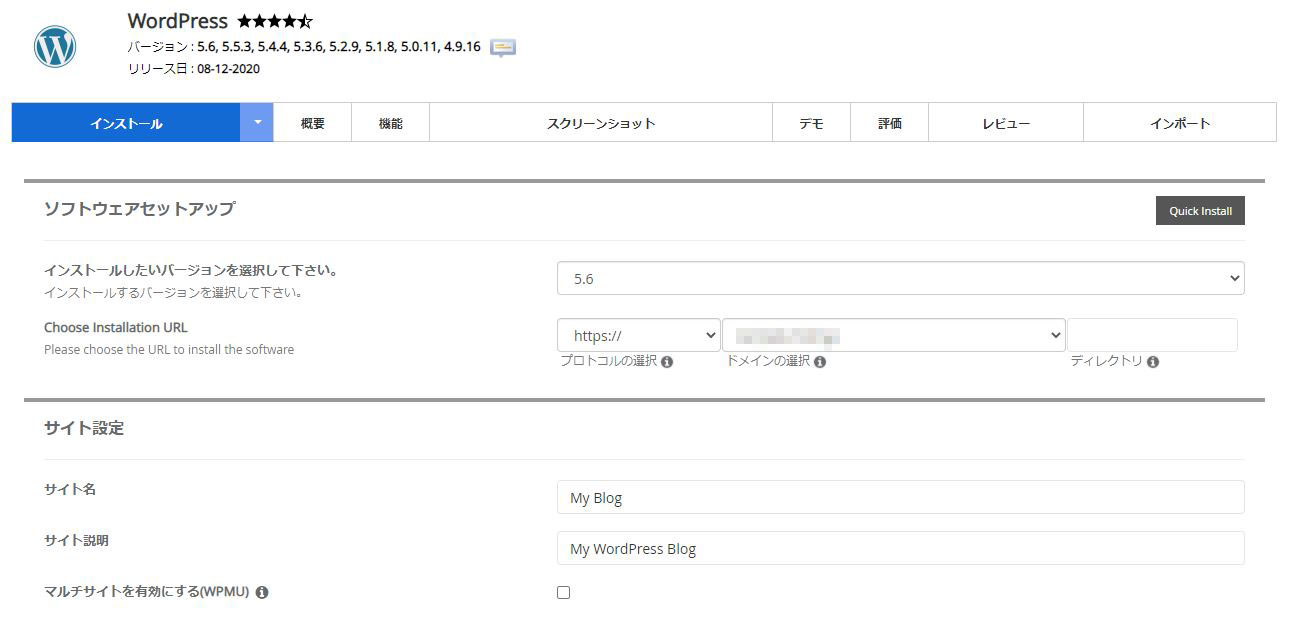Click into the ディレクトリ input field
The width and height of the screenshot is (1293, 642).
click(1152, 336)
